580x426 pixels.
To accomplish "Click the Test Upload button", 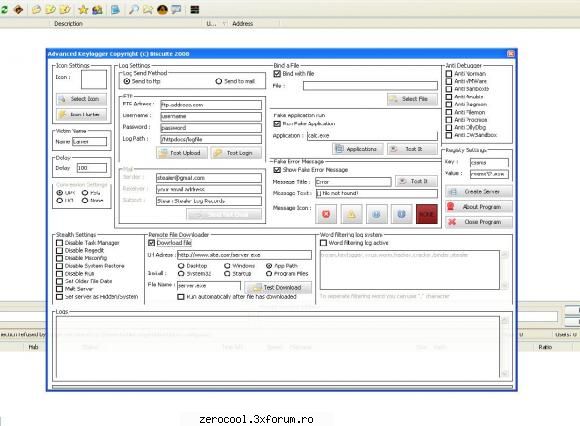I will (182, 153).
